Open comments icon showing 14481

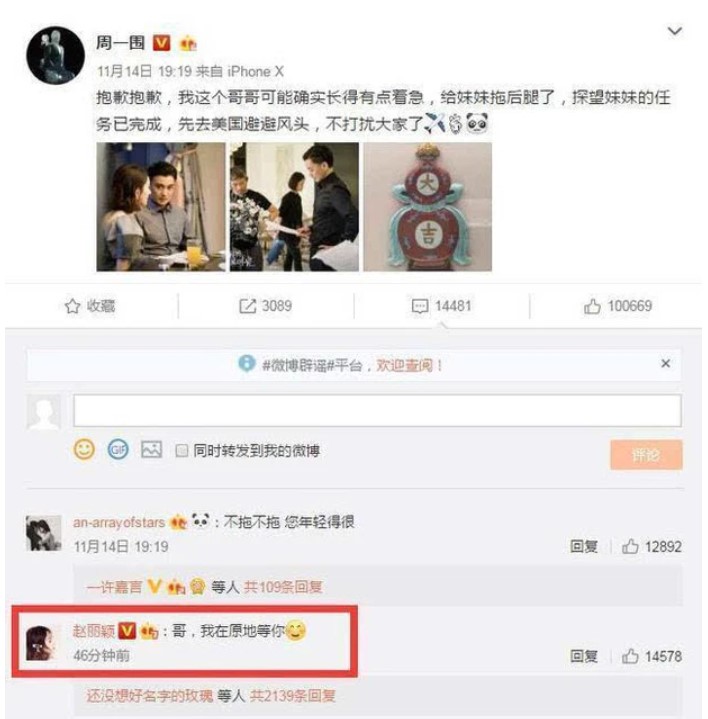[x=420, y=306]
